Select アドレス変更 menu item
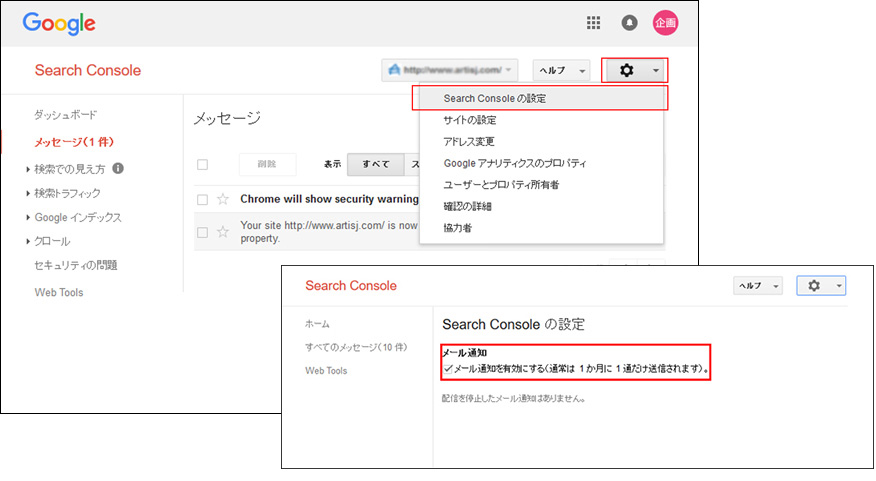 [x=541, y=142]
